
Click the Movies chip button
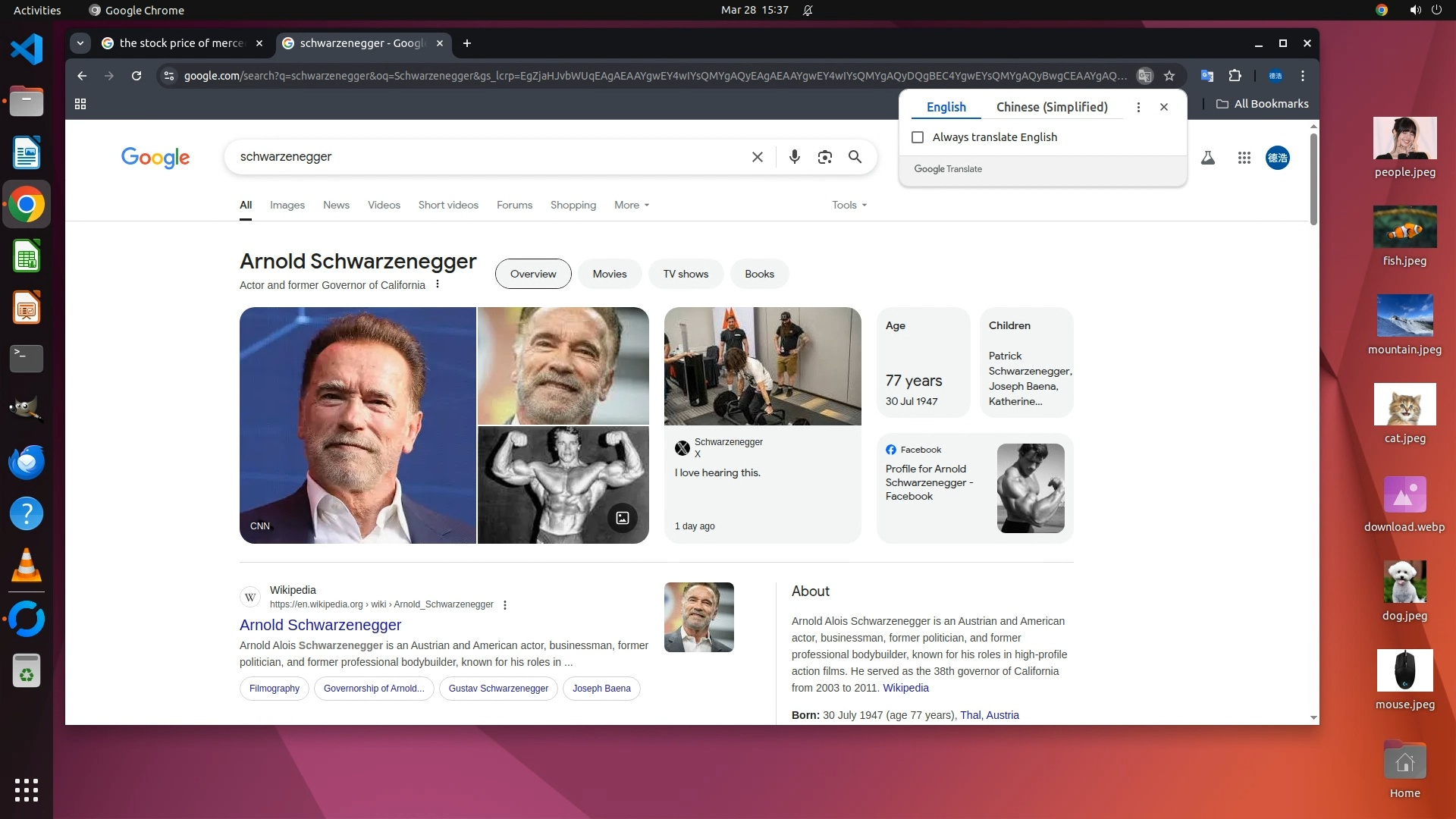(609, 274)
